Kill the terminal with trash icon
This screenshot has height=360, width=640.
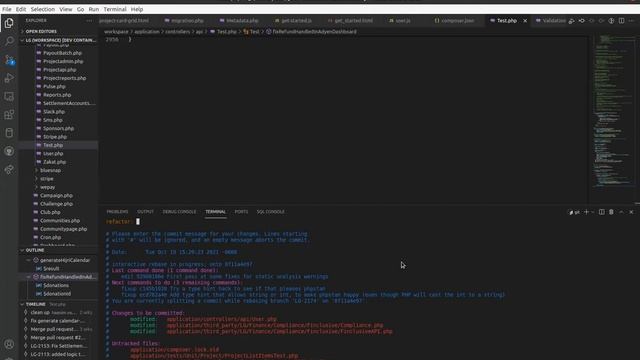pos(611,212)
